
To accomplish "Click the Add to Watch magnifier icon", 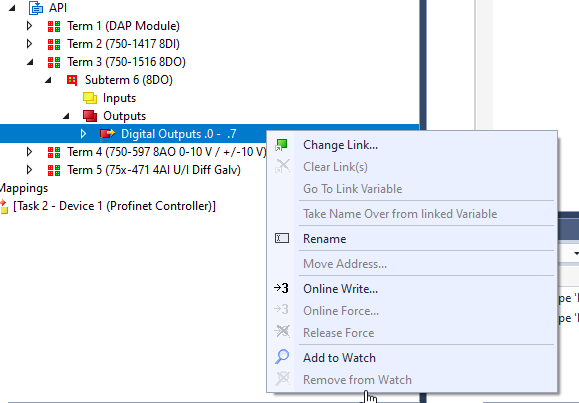I will tap(282, 357).
